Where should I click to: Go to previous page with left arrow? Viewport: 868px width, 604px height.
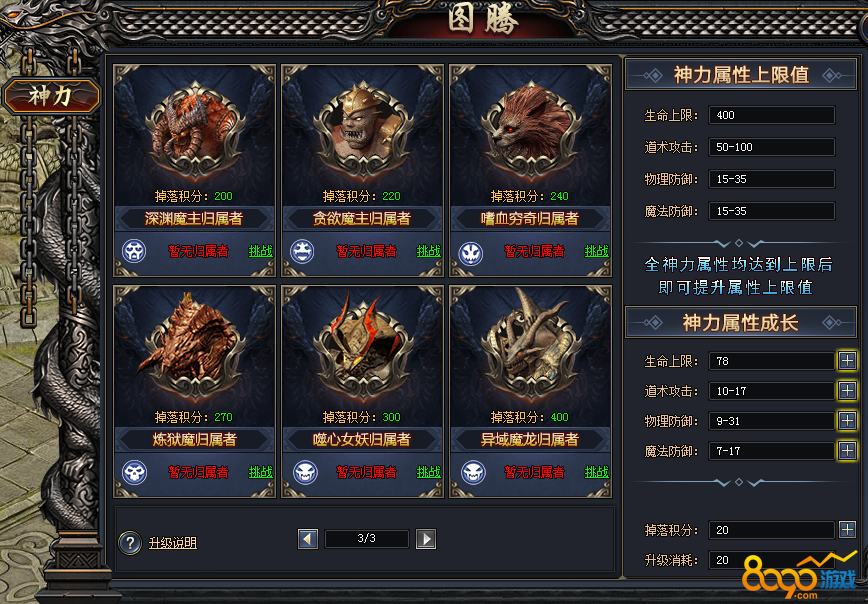tap(308, 539)
